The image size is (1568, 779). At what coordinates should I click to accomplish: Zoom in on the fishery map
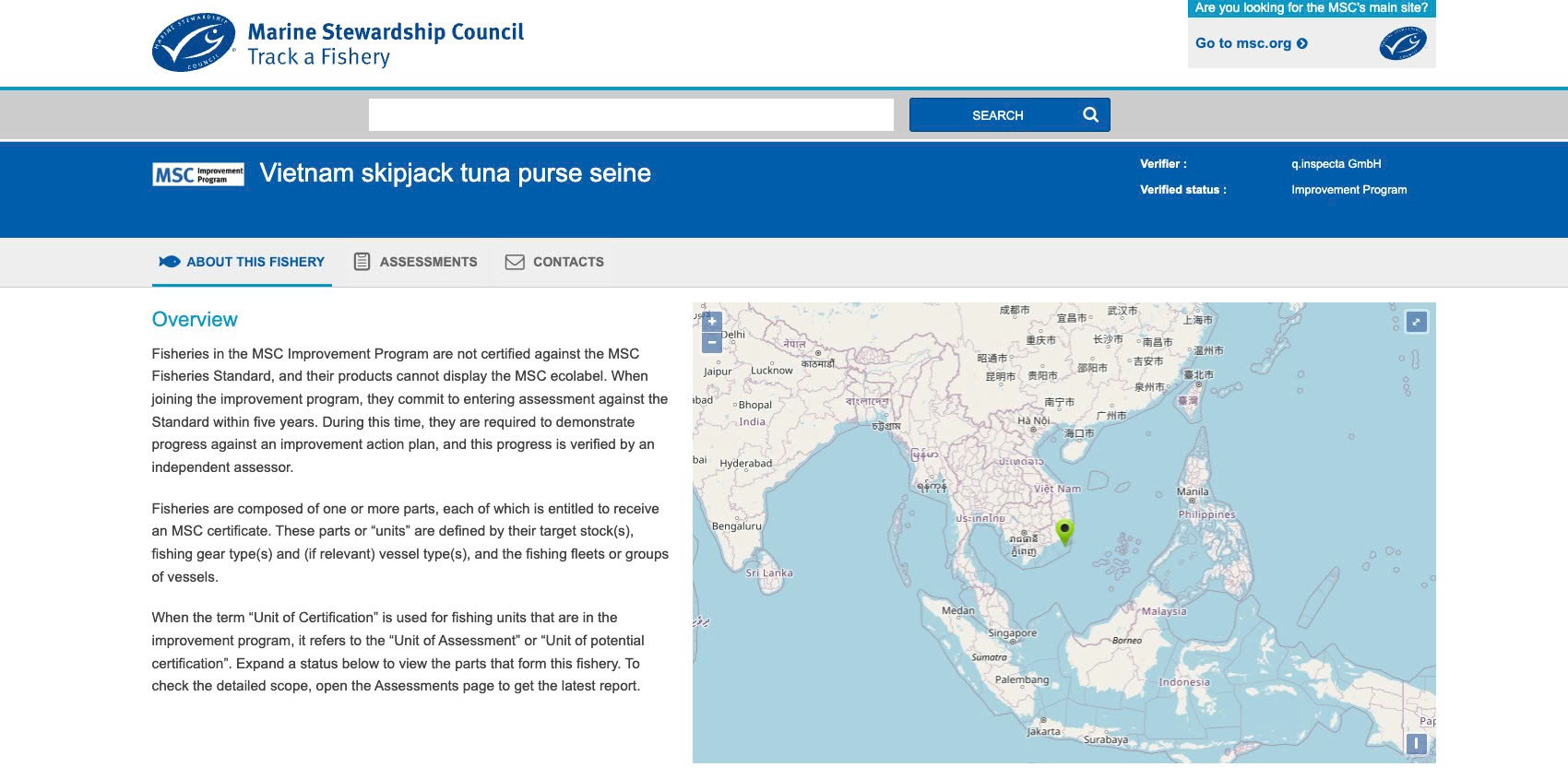711,322
